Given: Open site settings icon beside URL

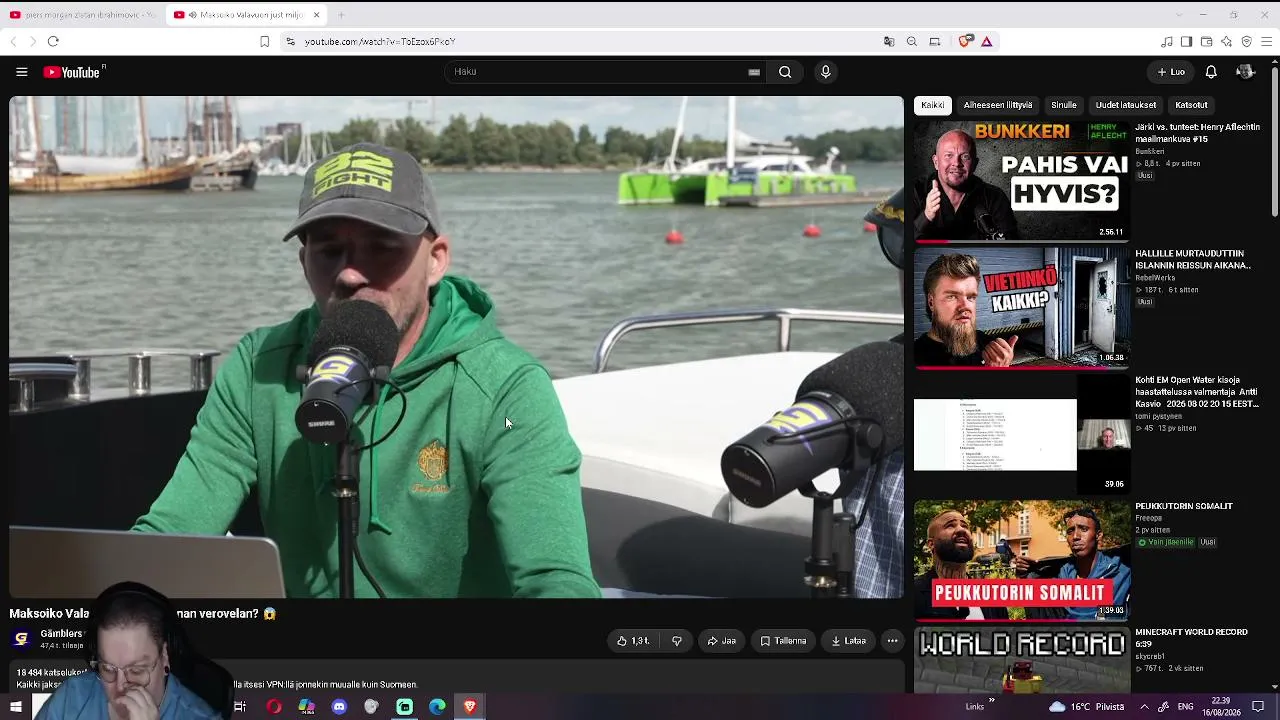Looking at the screenshot, I should coord(290,41).
